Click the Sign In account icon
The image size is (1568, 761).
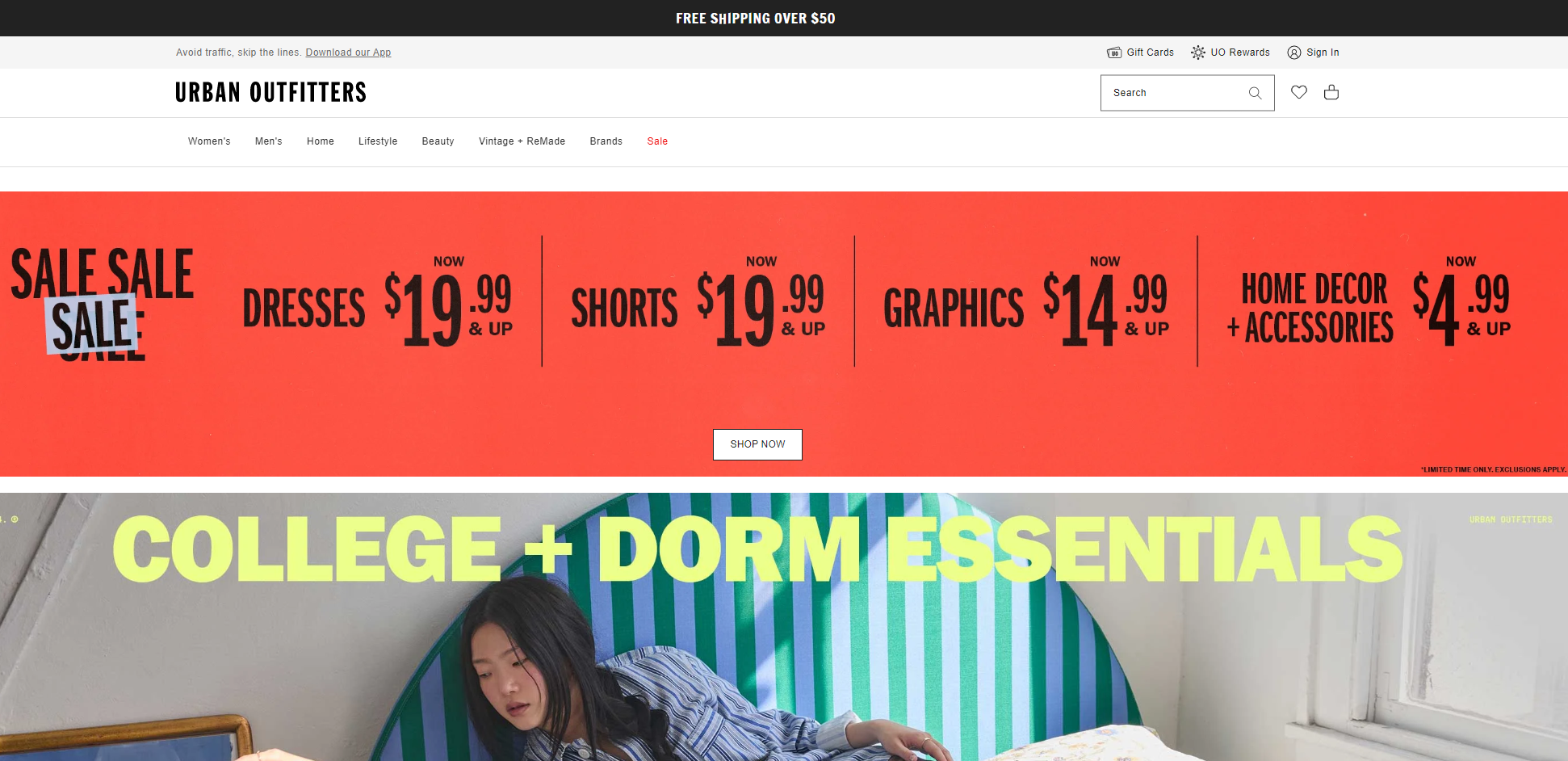tap(1294, 52)
